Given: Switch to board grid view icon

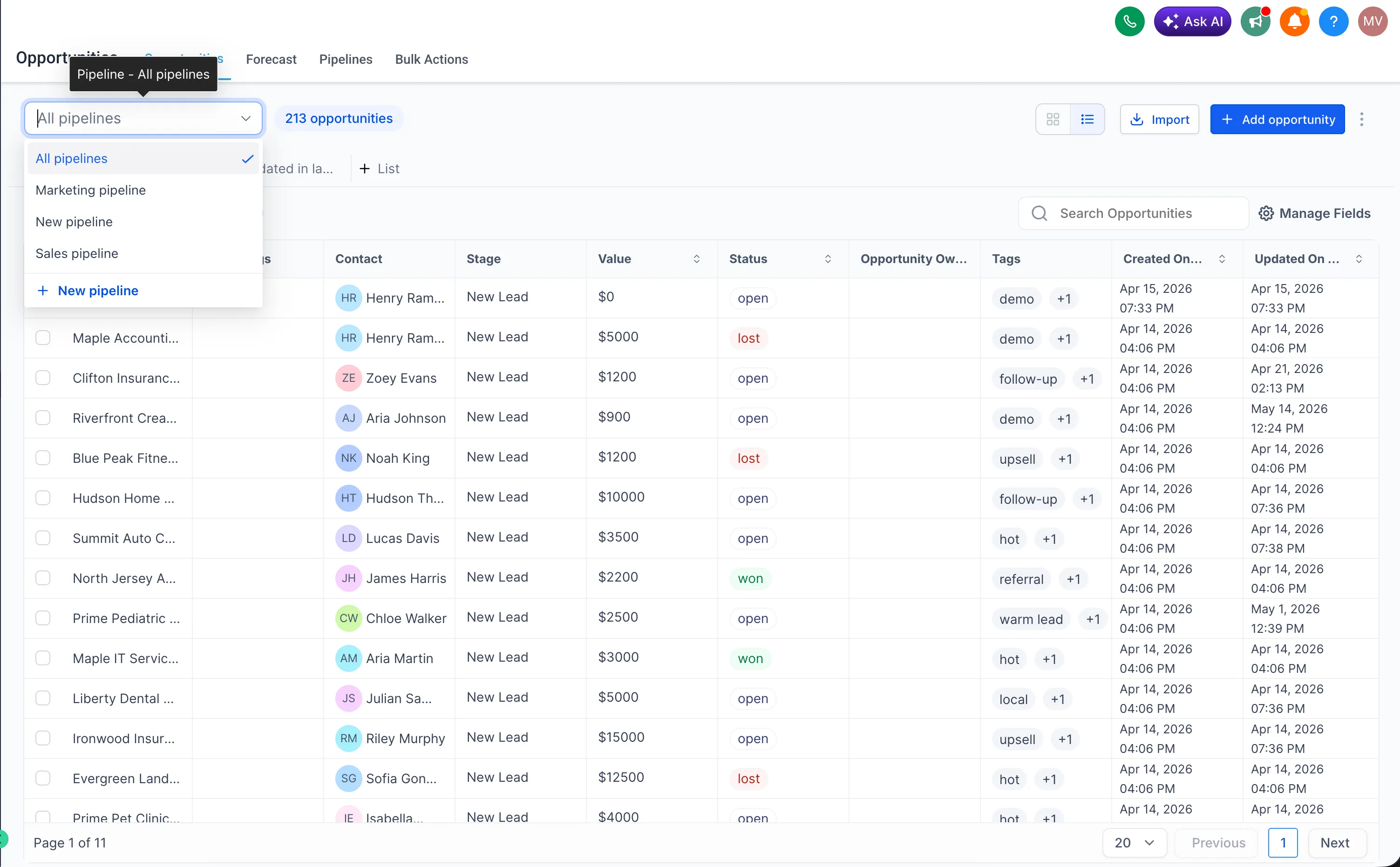Looking at the screenshot, I should (x=1053, y=119).
